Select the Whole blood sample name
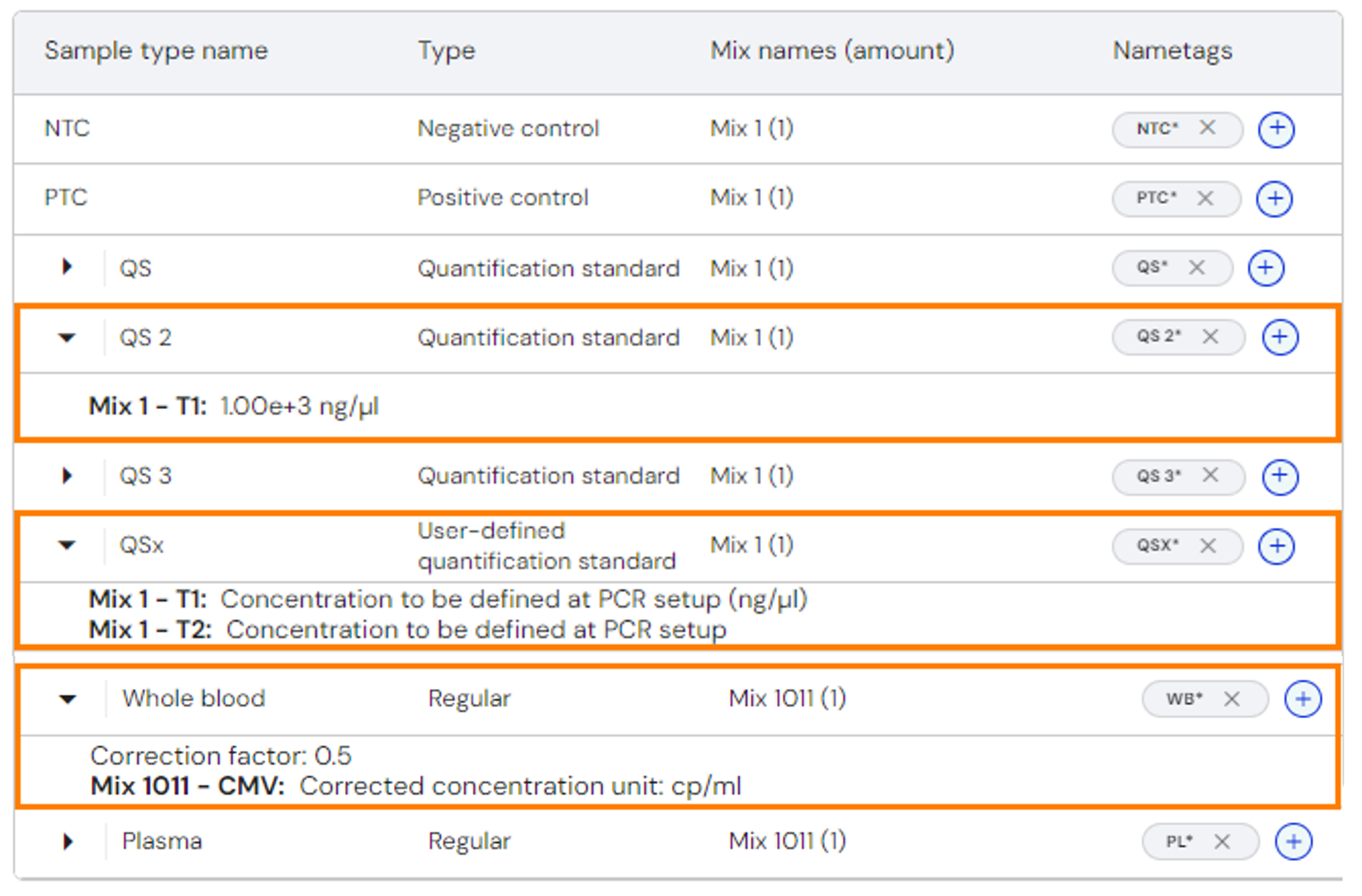The image size is (1362, 896). 193,698
